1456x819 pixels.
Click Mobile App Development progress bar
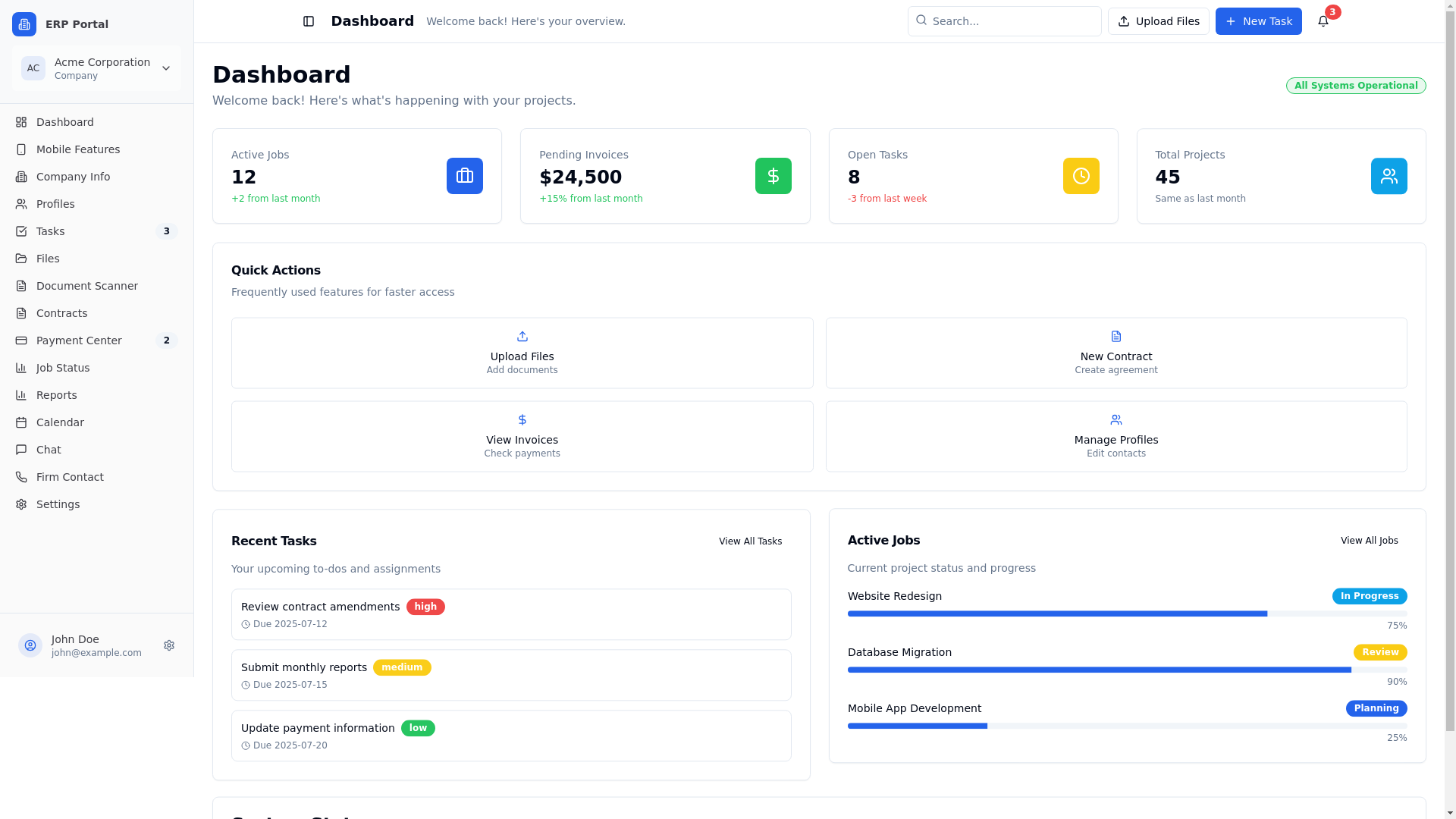(x=1127, y=726)
